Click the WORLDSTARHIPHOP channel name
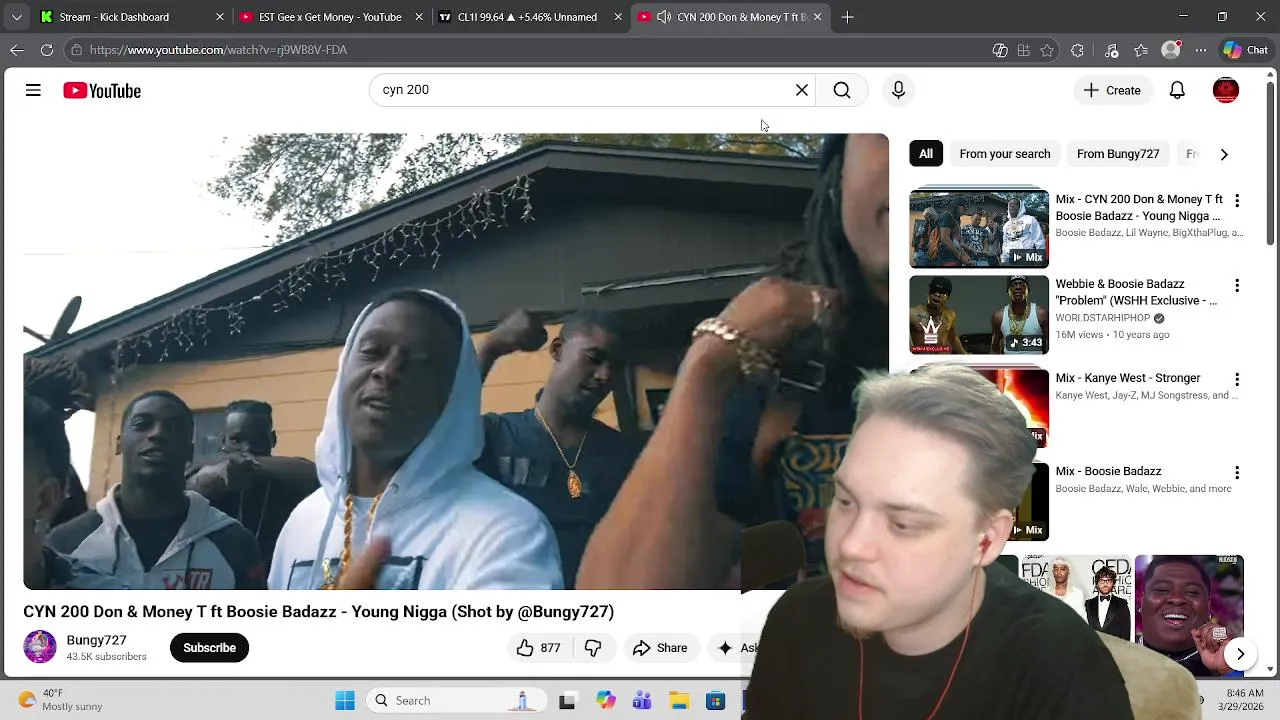Viewport: 1280px width, 720px height. pos(1103,318)
